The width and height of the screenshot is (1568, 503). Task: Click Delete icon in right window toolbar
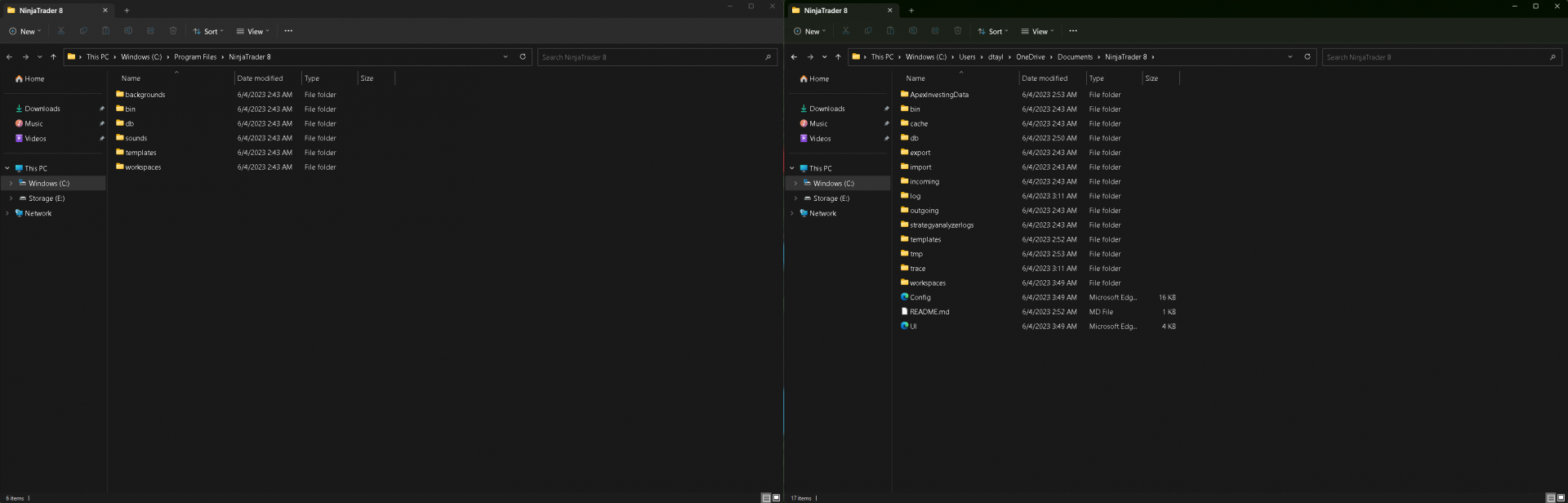tap(958, 31)
